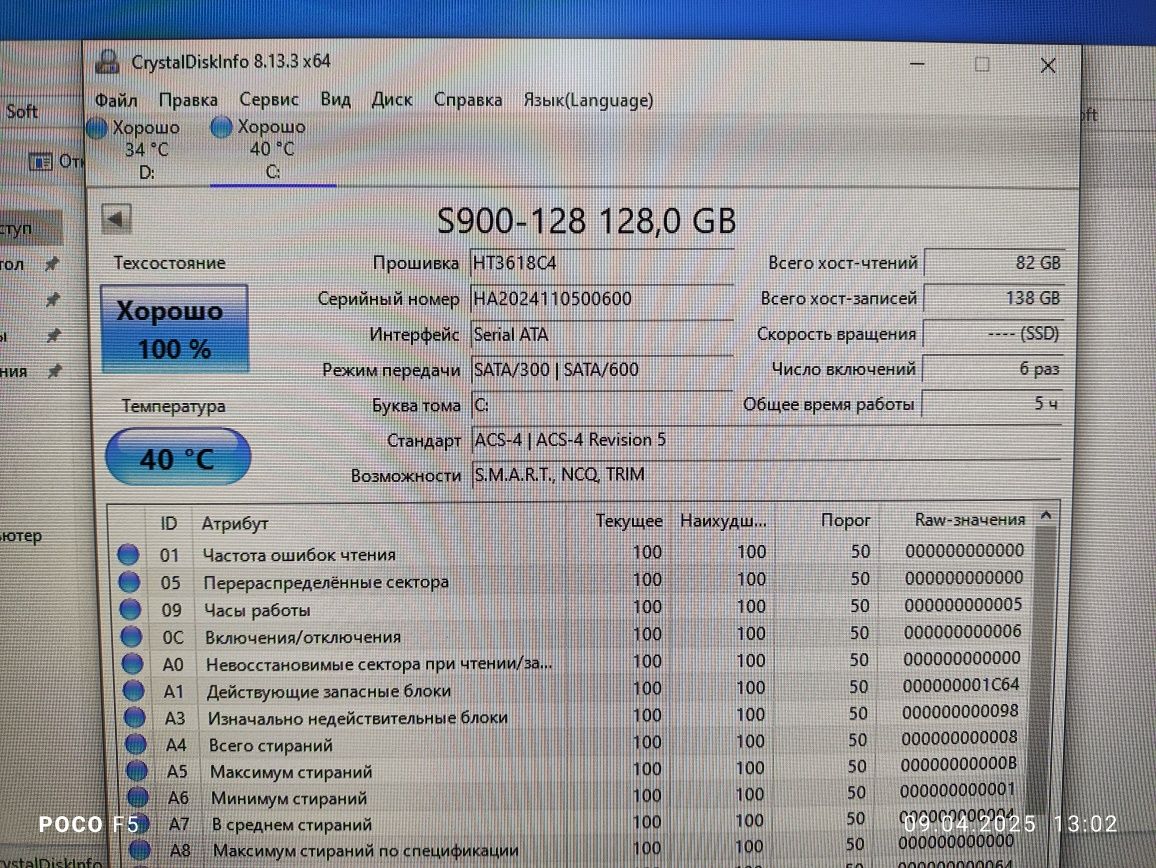Image resolution: width=1156 pixels, height=868 pixels.
Task: Click the serial number field HA2024110500600
Action: point(602,299)
